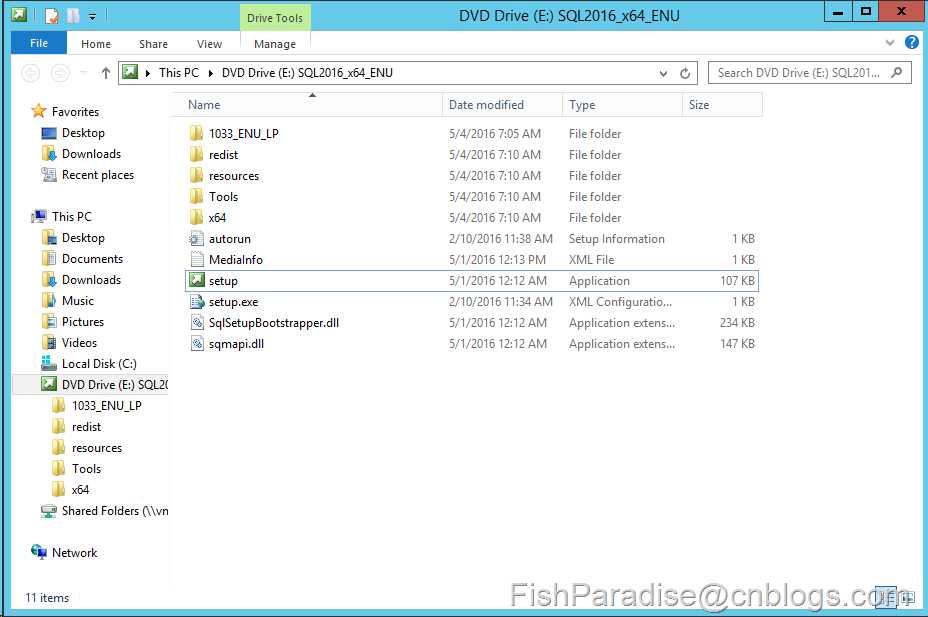Select Local Disk (C:) in navigation pane
The height and width of the screenshot is (617, 928).
99,363
